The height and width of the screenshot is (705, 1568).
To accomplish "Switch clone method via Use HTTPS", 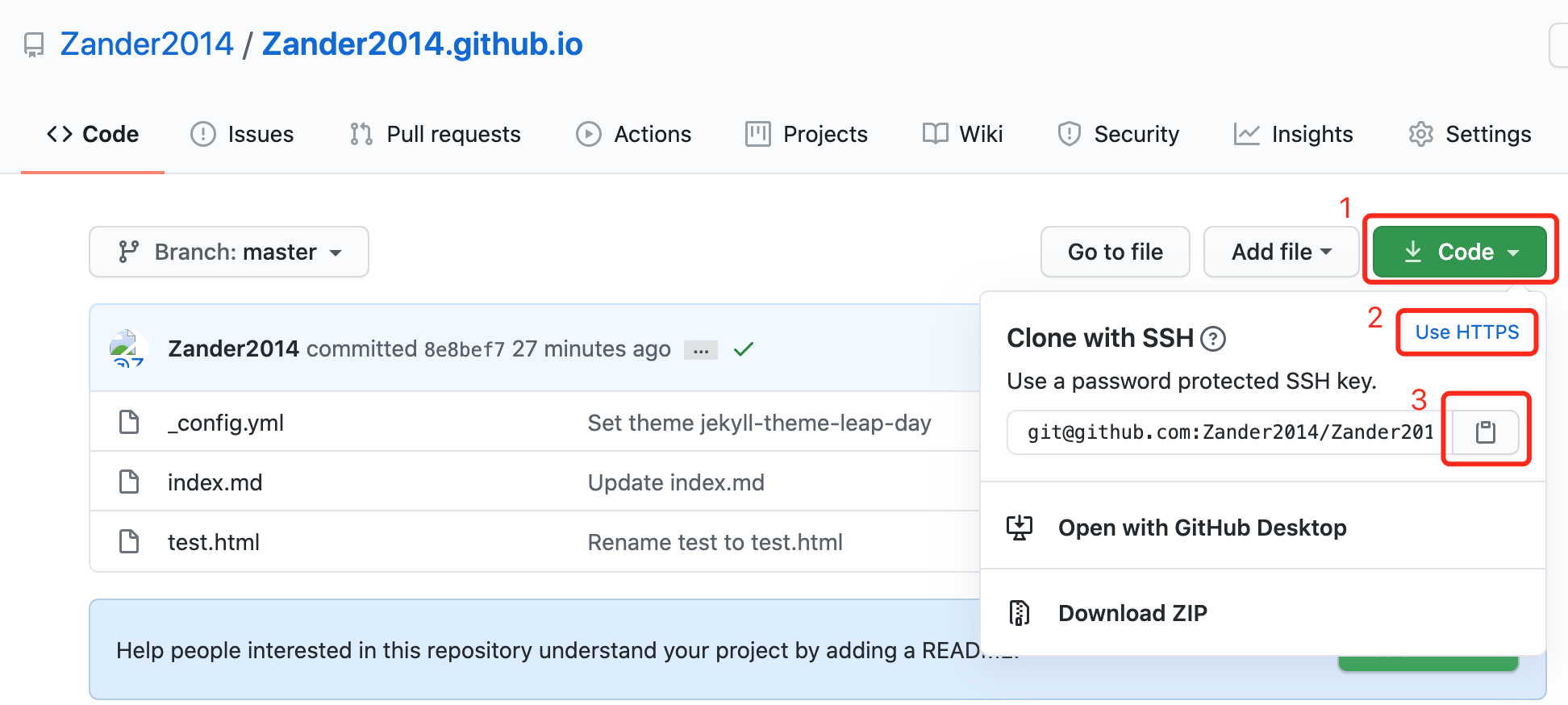I will click(x=1466, y=332).
